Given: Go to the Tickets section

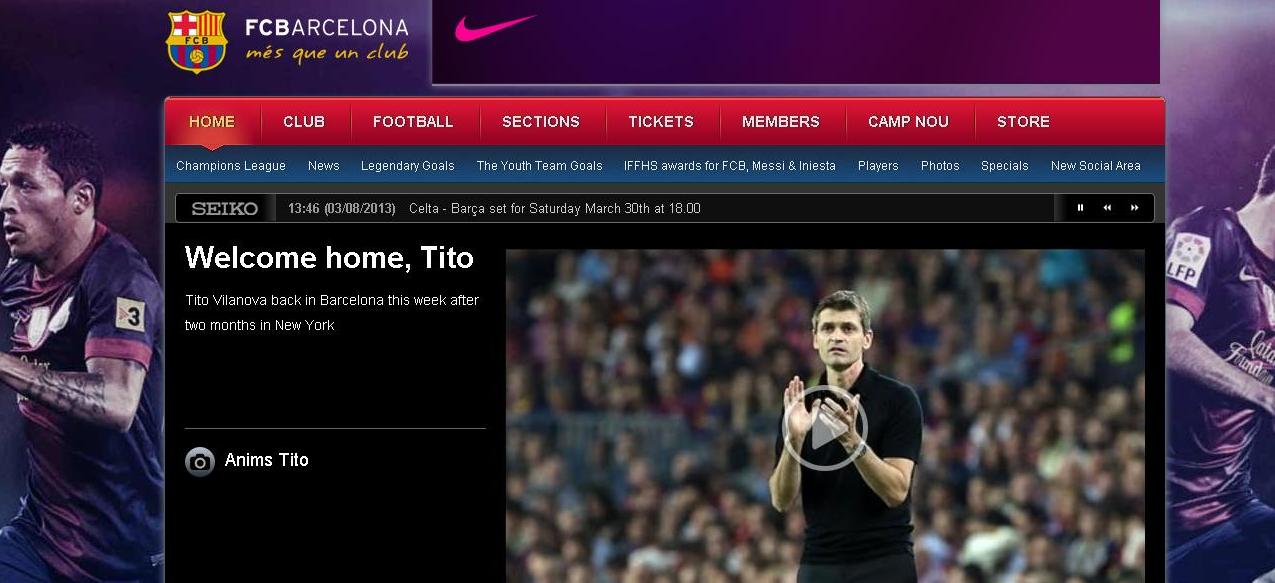Looking at the screenshot, I should click(x=660, y=122).
